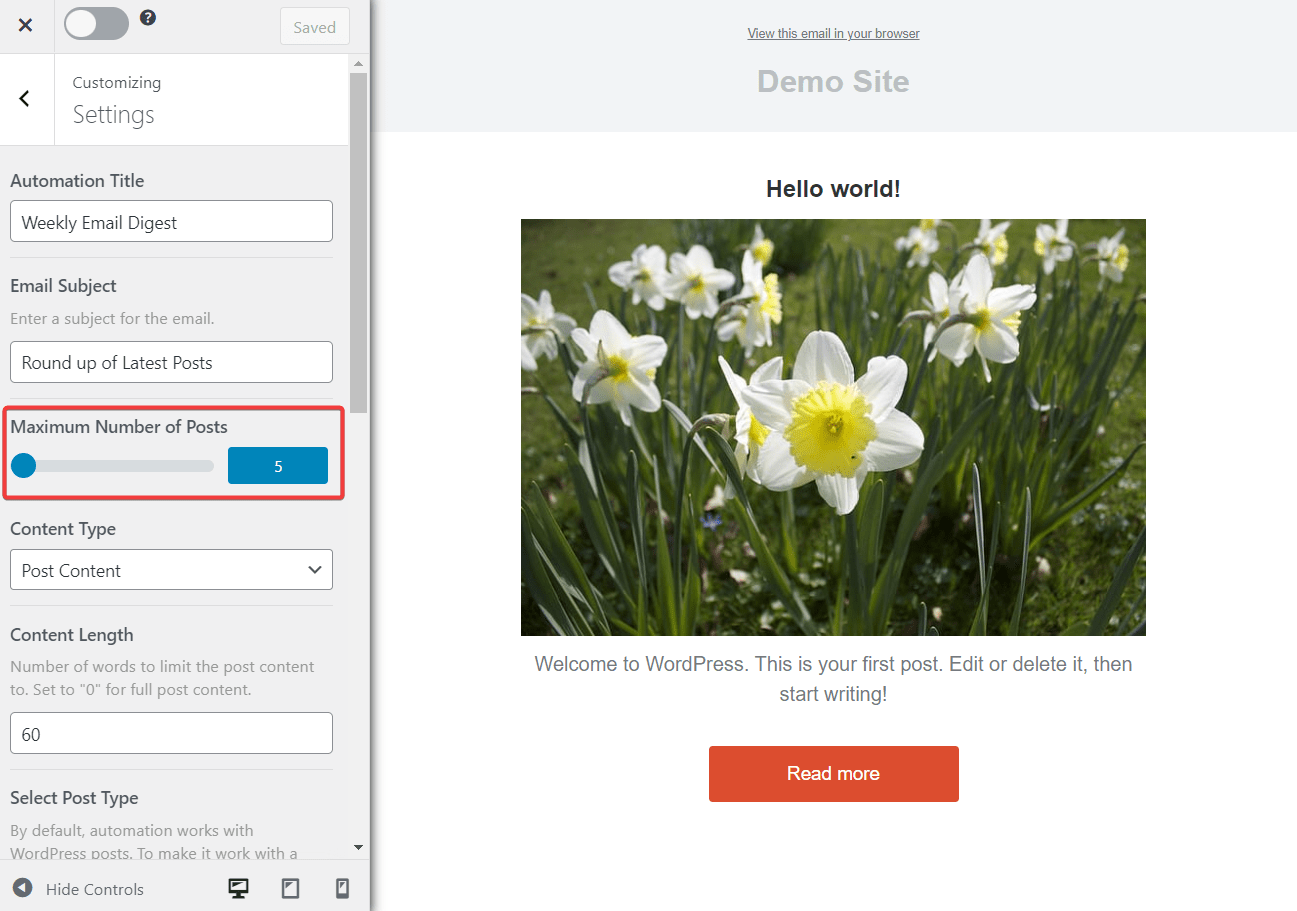
Task: Open the Hello world! post title
Action: tap(833, 188)
